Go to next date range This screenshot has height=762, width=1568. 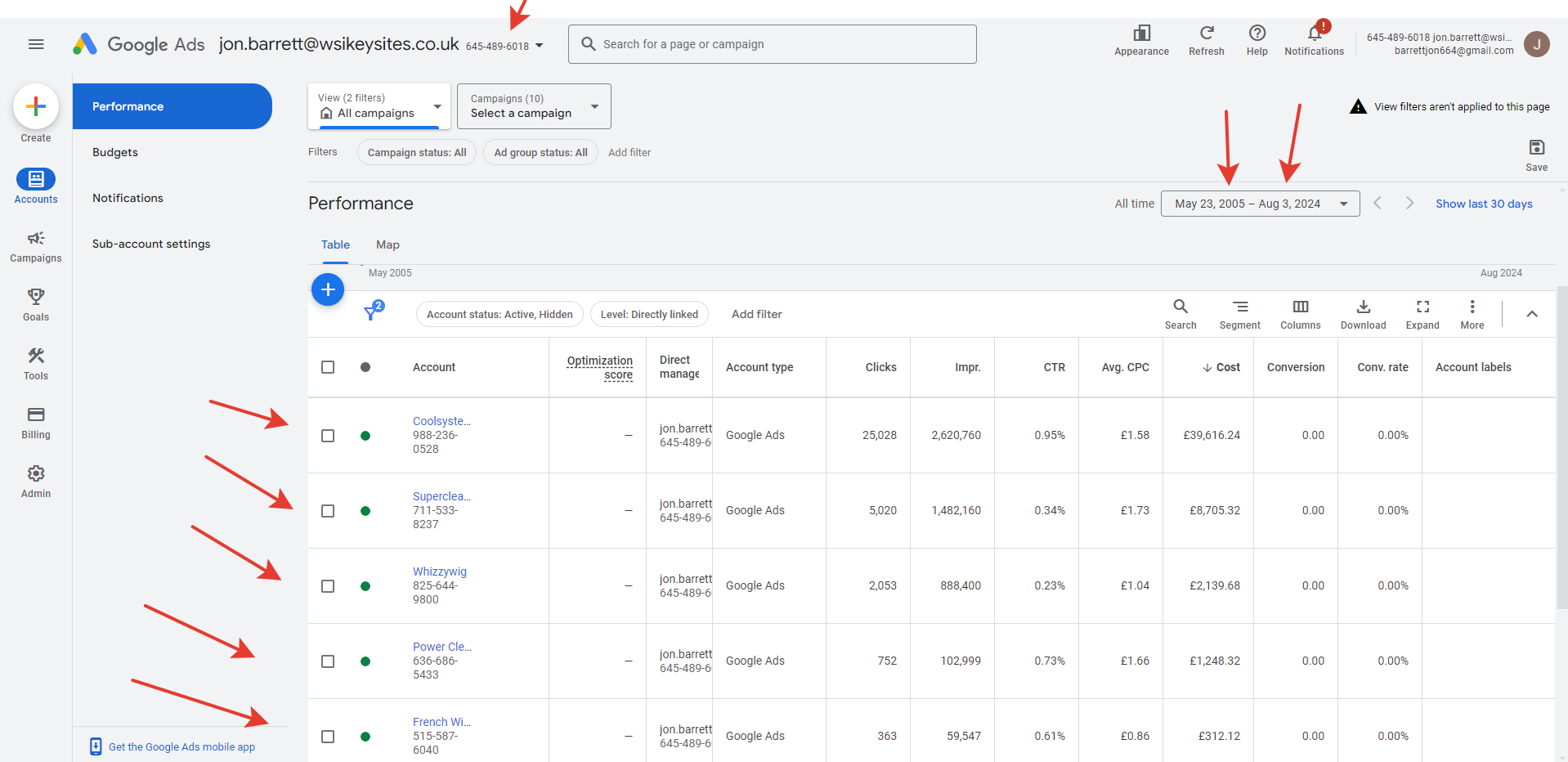[1409, 204]
